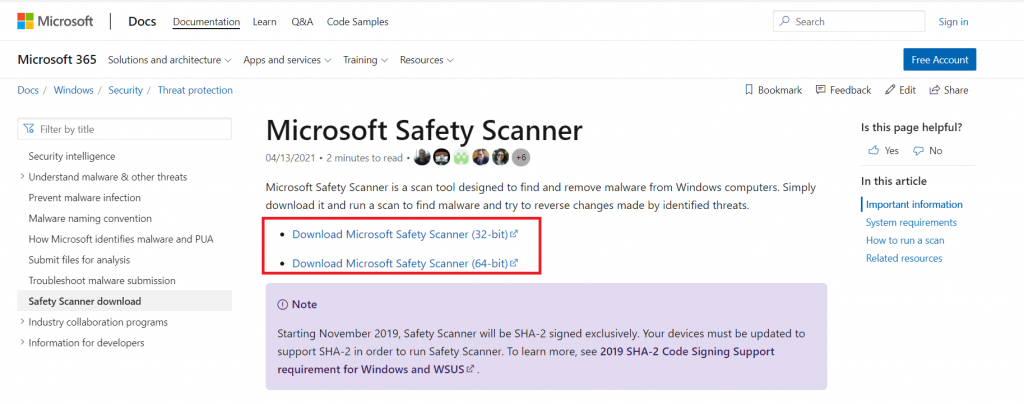
Task: Open the Documentation tab
Action: pos(206,22)
